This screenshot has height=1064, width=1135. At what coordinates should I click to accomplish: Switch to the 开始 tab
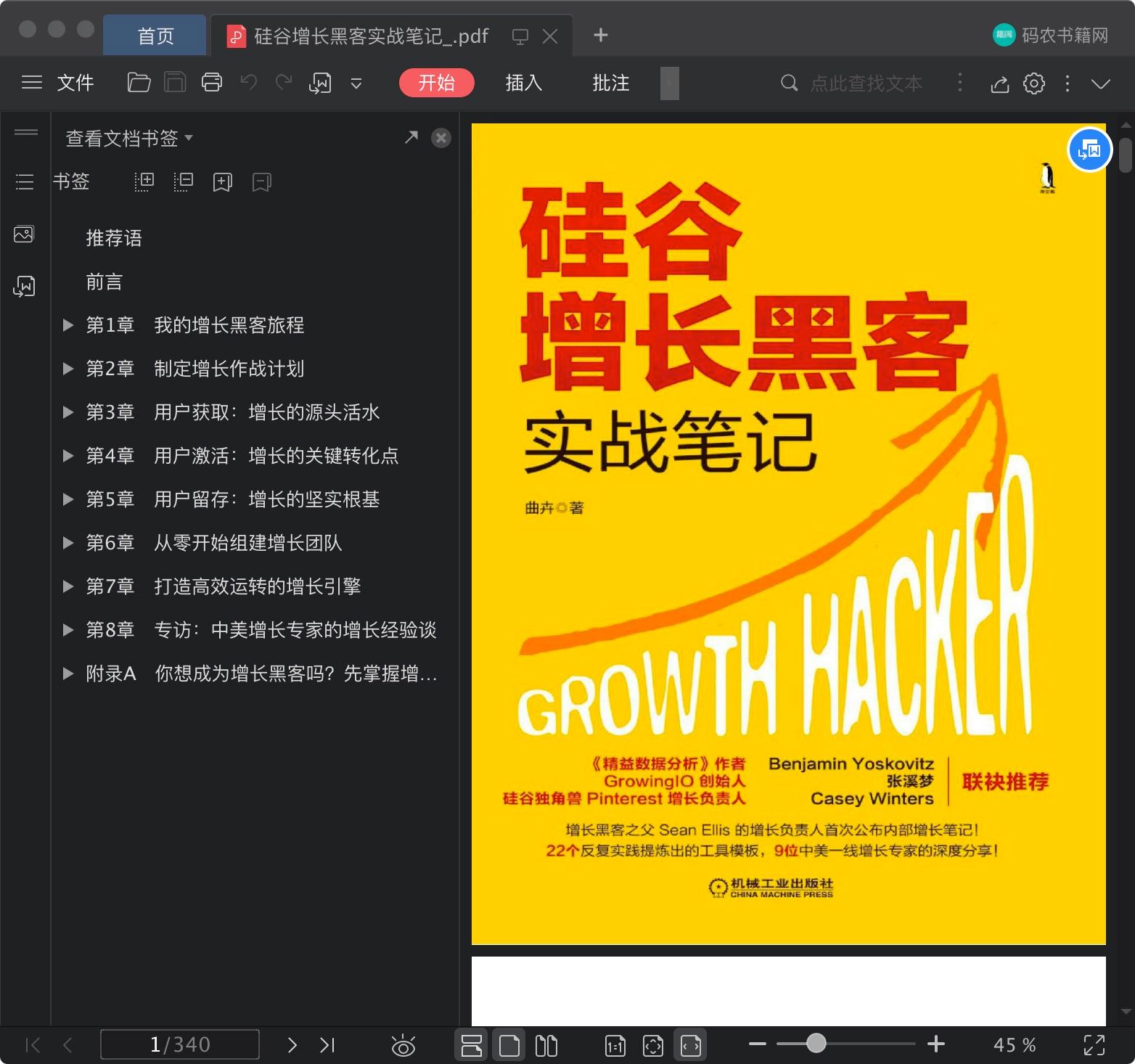pyautogui.click(x=437, y=83)
